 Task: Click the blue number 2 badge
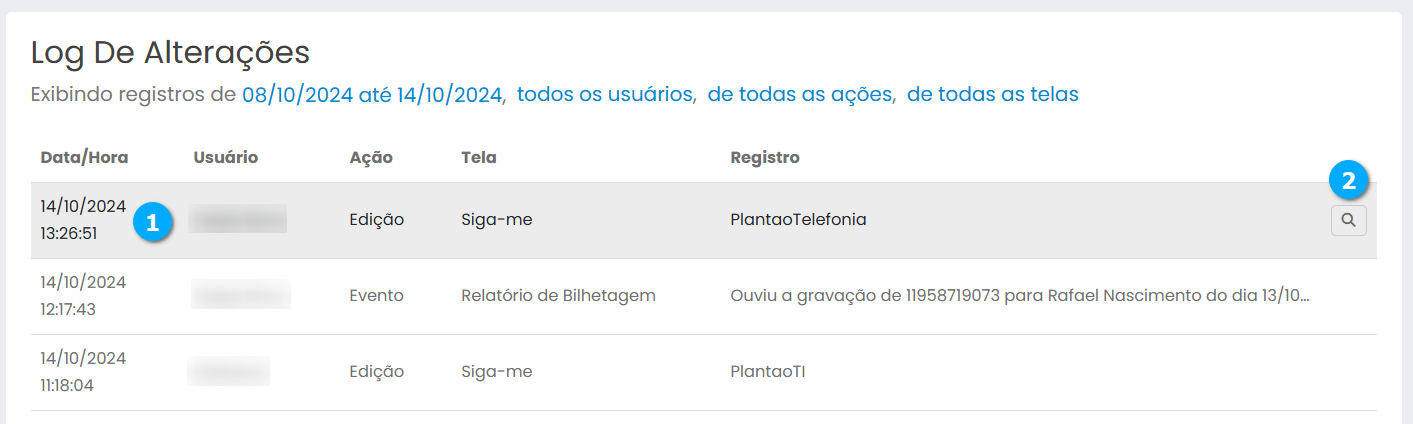click(x=1348, y=181)
